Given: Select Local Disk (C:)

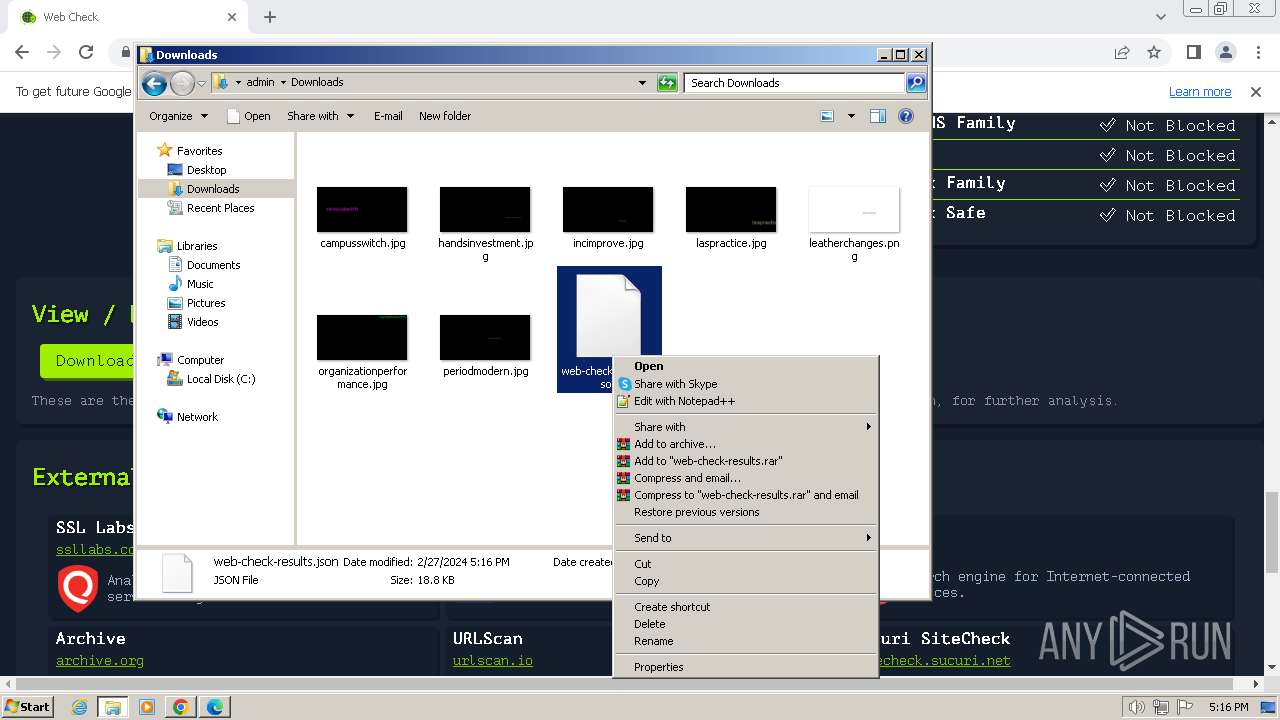Looking at the screenshot, I should click(220, 379).
